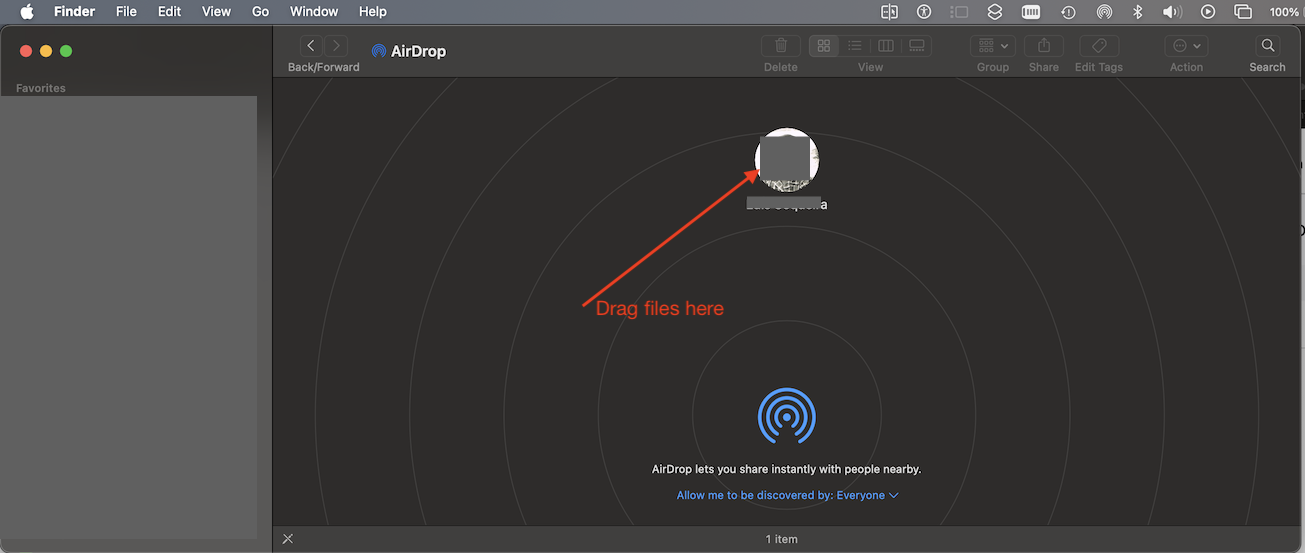Open the Go menu

click(261, 12)
